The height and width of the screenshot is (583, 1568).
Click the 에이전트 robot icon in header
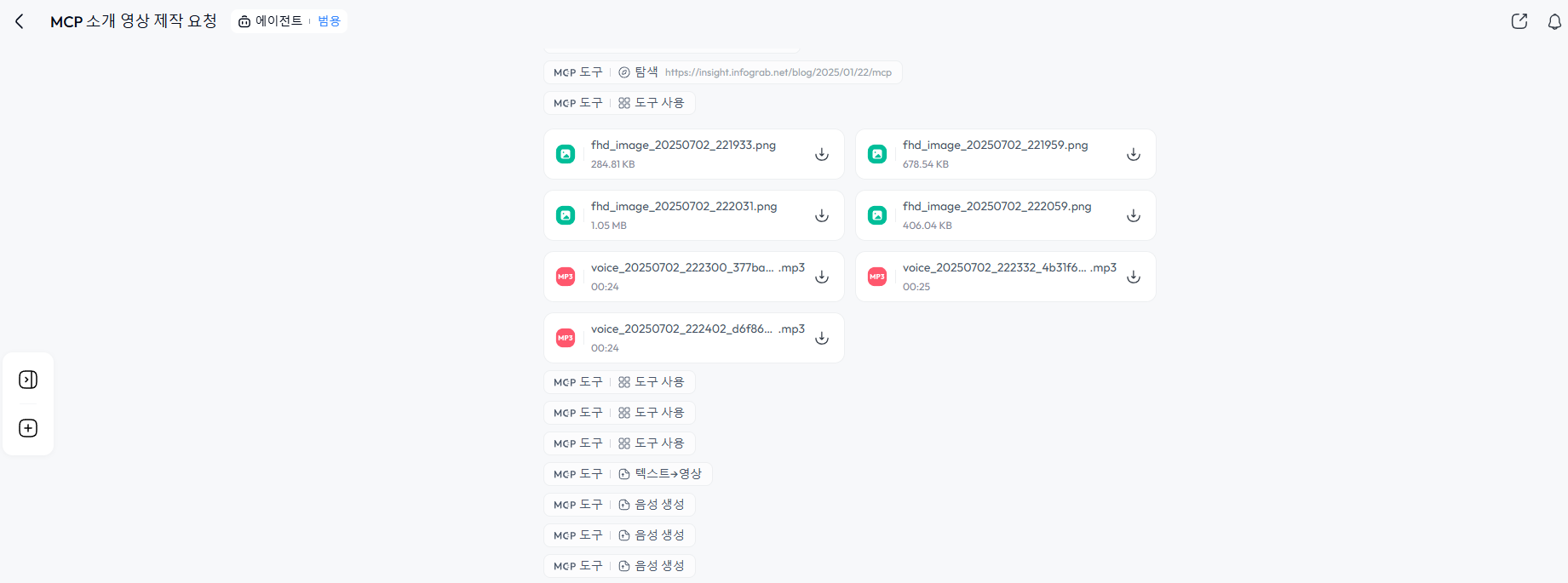coord(244,21)
